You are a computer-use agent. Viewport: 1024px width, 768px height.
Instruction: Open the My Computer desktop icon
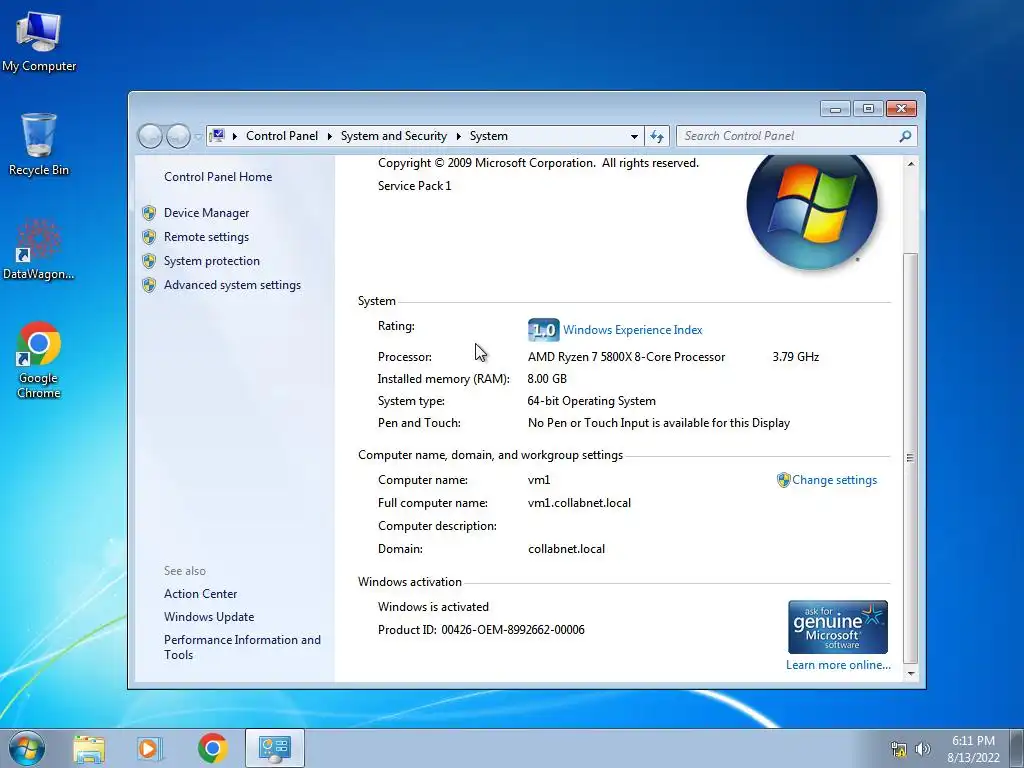[39, 40]
